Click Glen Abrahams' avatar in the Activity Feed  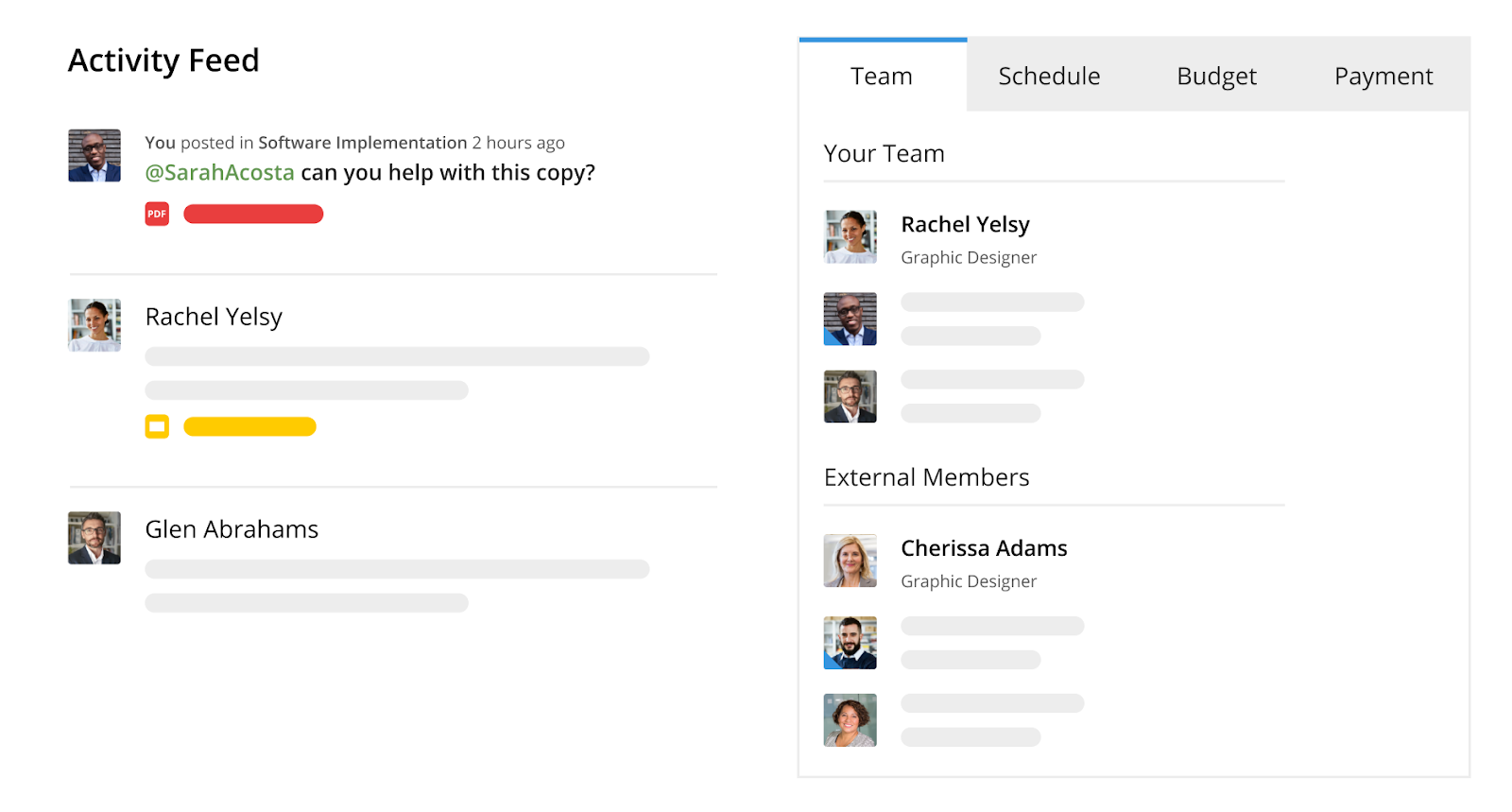94,537
